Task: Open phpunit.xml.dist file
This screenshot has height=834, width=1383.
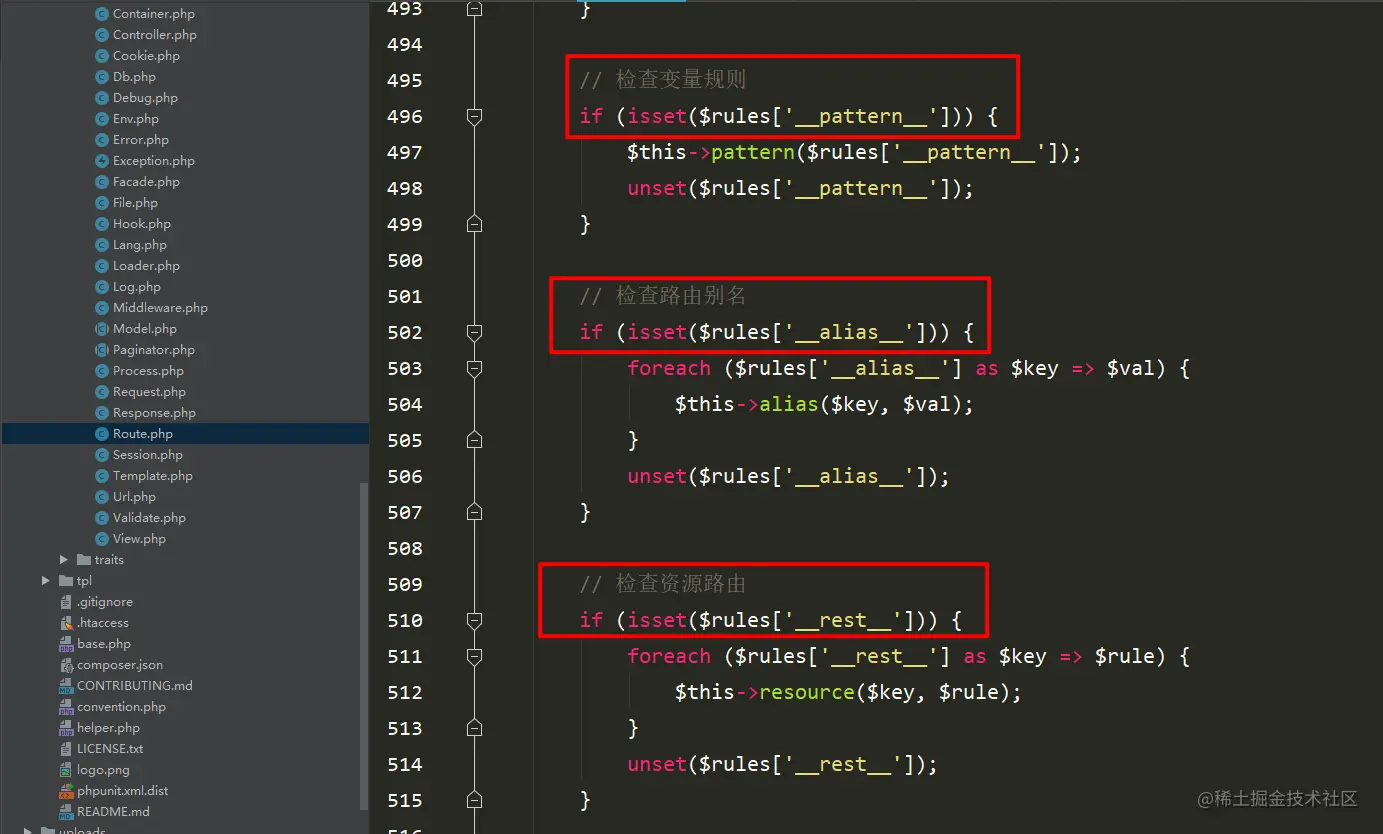Action: (123, 791)
